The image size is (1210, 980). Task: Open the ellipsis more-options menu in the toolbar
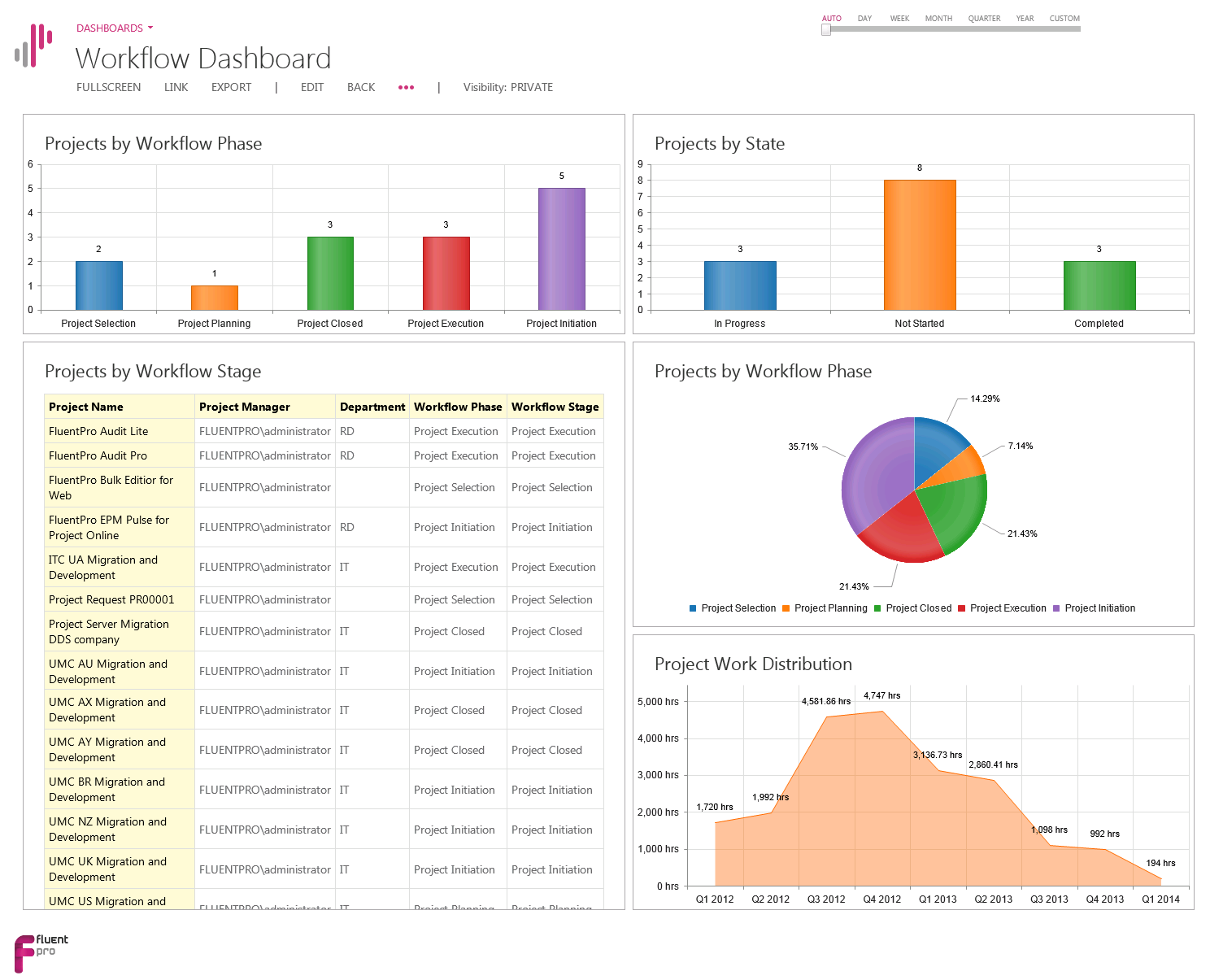pyautogui.click(x=406, y=87)
